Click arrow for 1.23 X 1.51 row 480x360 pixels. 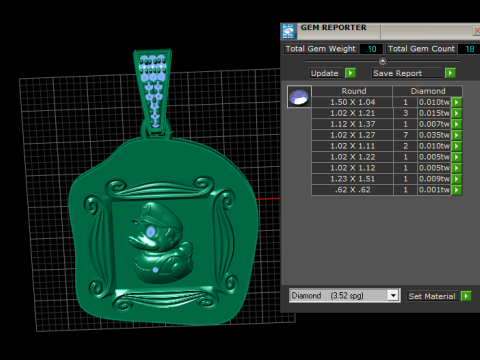pos(457,179)
